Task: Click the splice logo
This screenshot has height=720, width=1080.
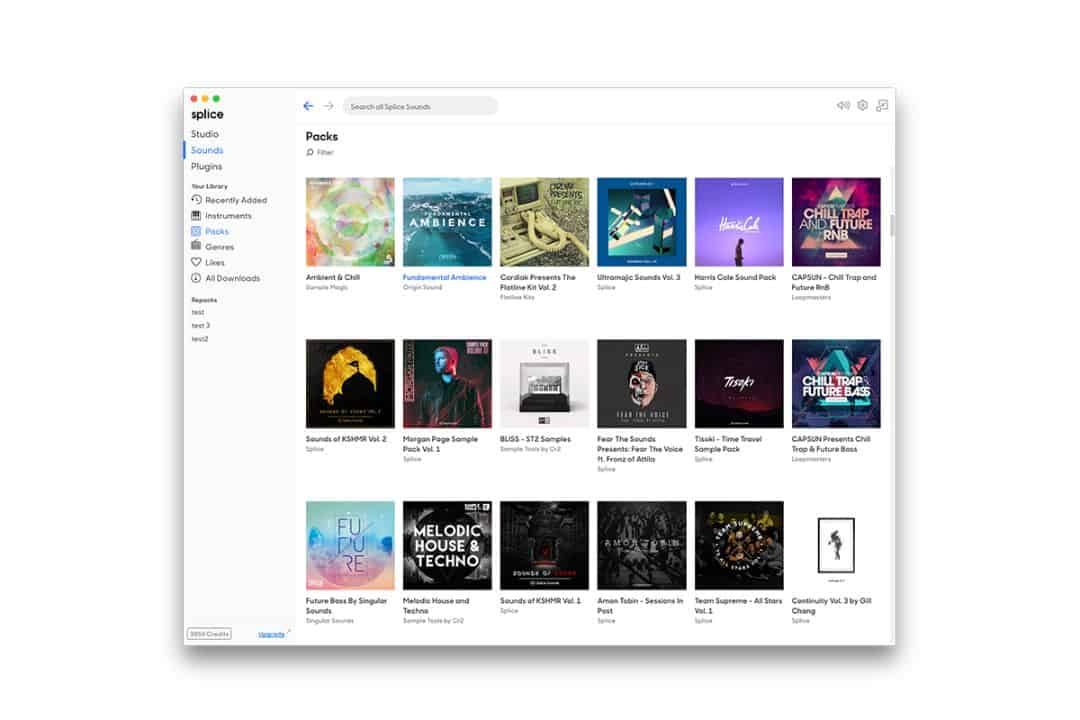Action: click(207, 114)
